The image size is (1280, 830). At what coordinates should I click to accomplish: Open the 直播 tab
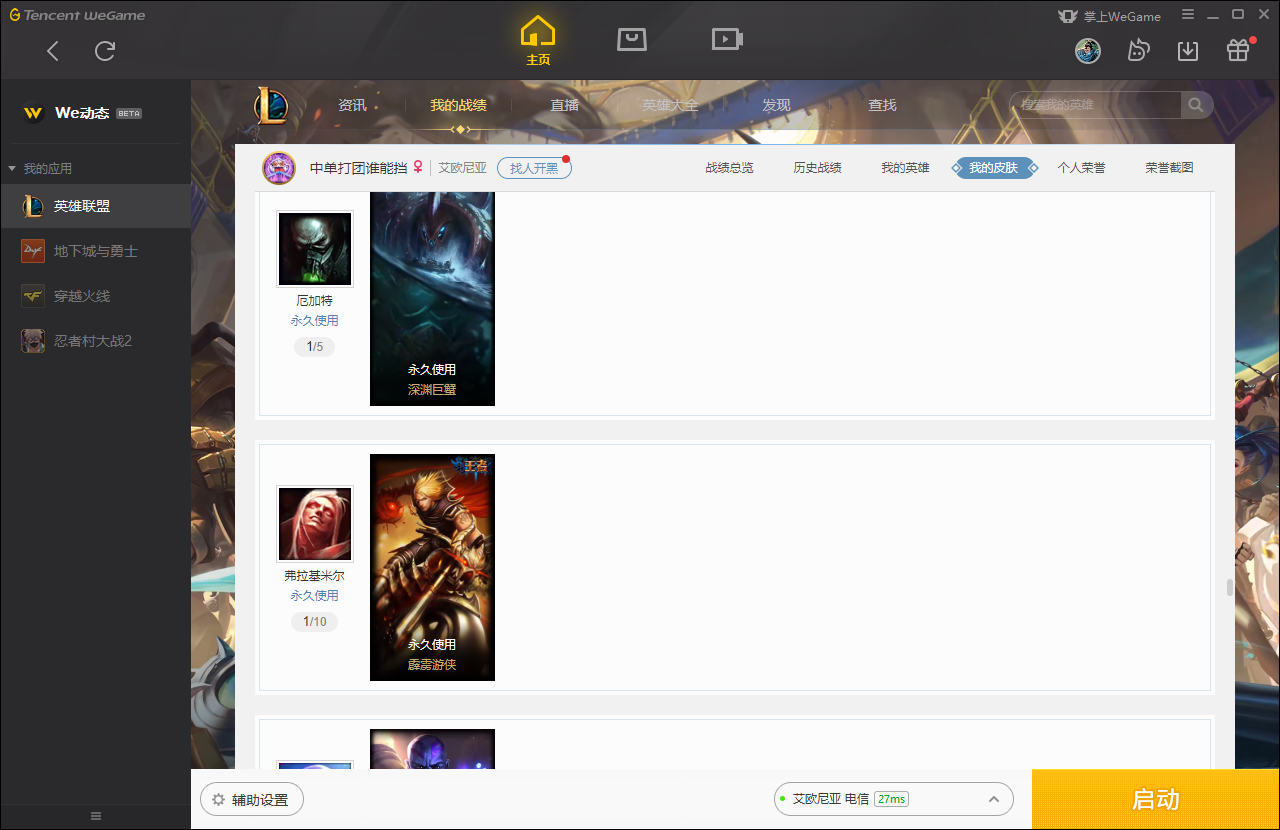tap(565, 105)
